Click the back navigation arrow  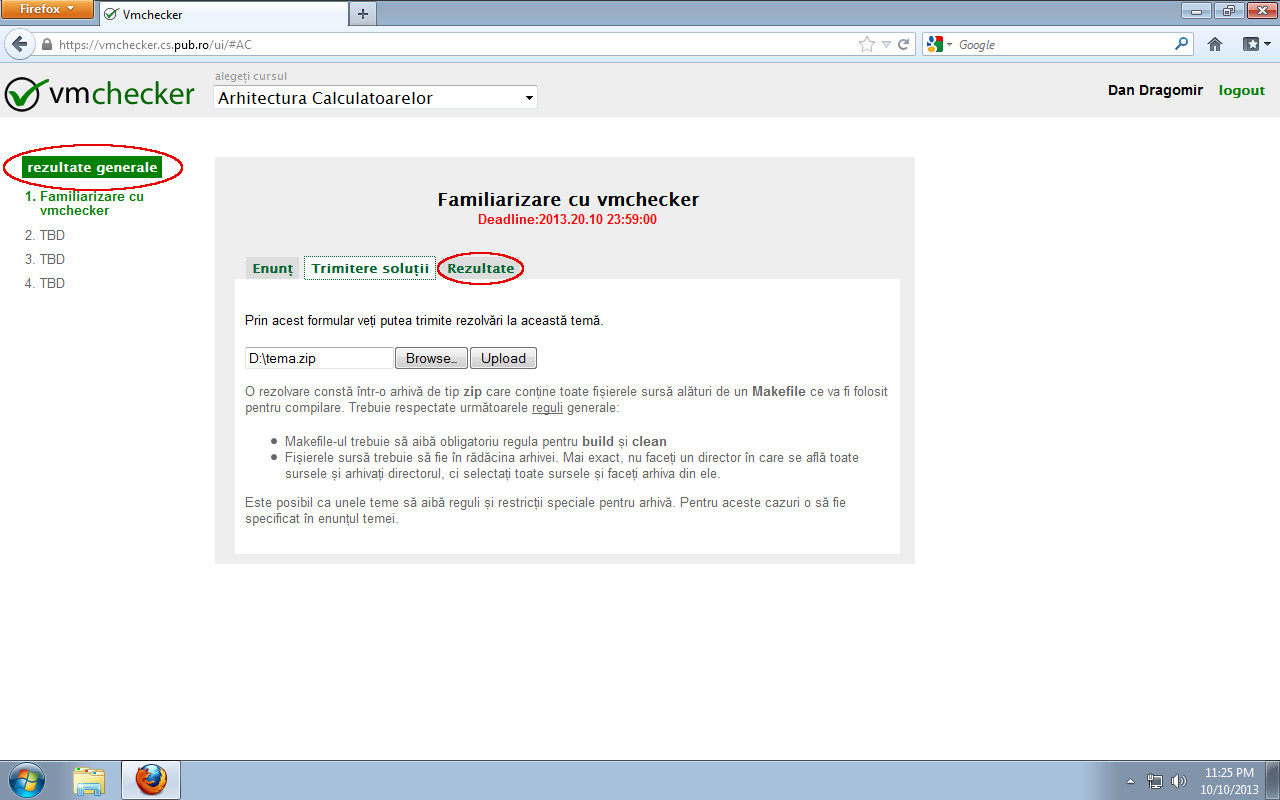coord(18,44)
